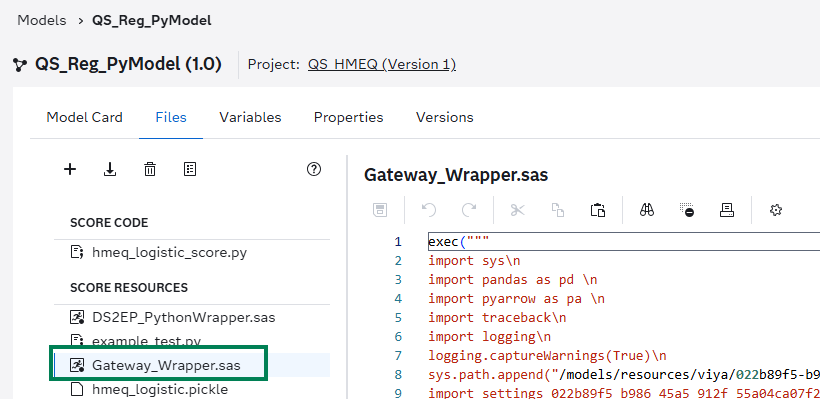The width and height of the screenshot is (820, 399).
Task: Click the Gateway_Wrapper.sas editor heading
Action: pyautogui.click(x=456, y=175)
